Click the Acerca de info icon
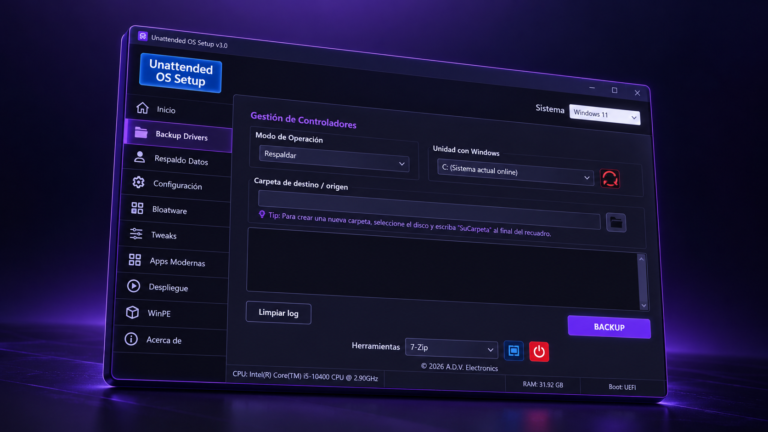The image size is (768, 432). coord(131,338)
